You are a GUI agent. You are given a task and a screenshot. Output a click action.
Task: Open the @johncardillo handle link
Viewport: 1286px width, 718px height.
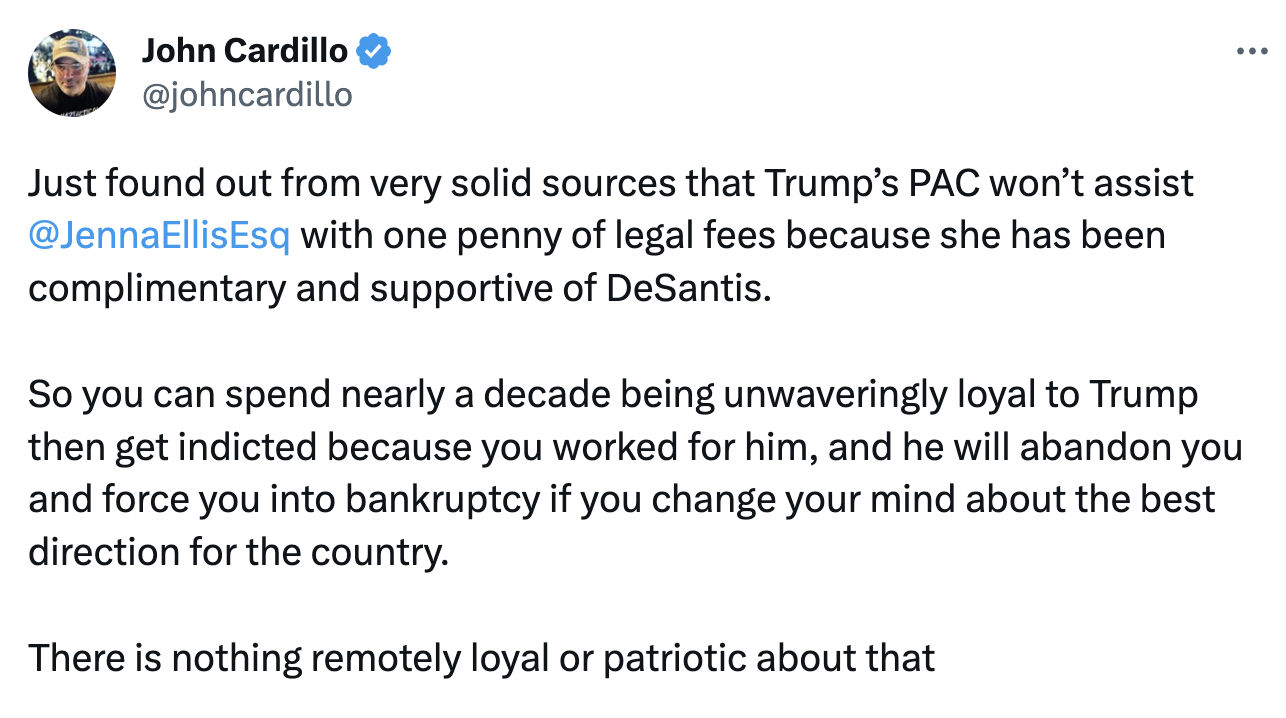247,94
